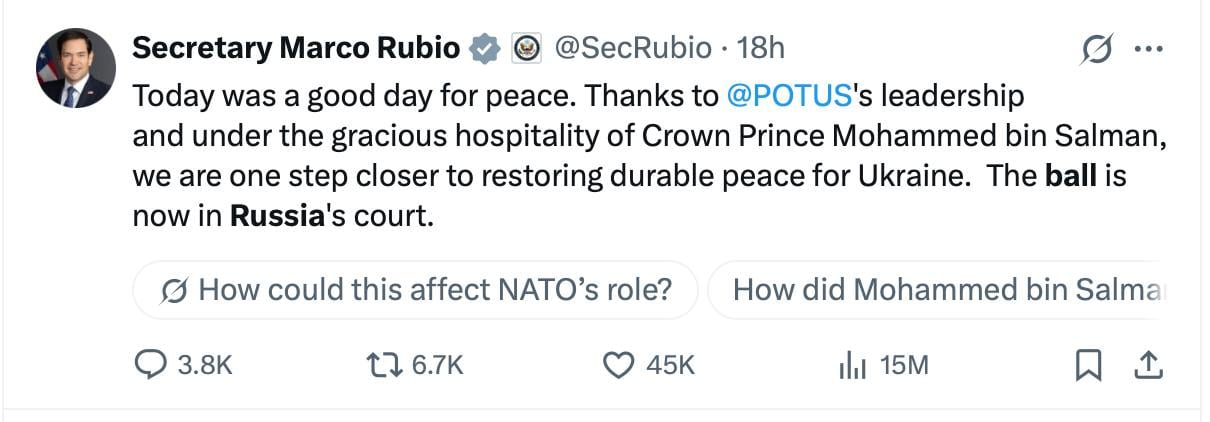Image resolution: width=1210 pixels, height=422 pixels.
Task: Click the Grok explain icon at top right
Action: [1098, 49]
